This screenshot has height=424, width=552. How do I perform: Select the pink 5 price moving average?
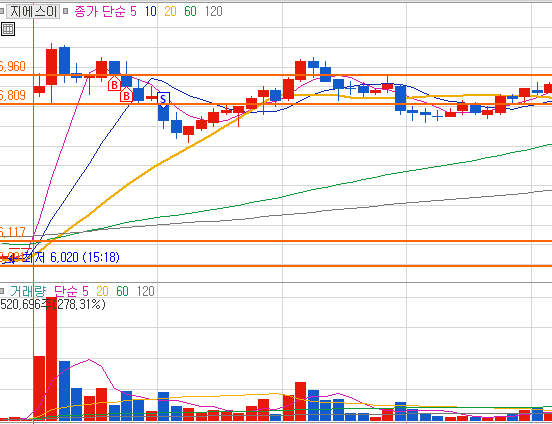tap(133, 12)
